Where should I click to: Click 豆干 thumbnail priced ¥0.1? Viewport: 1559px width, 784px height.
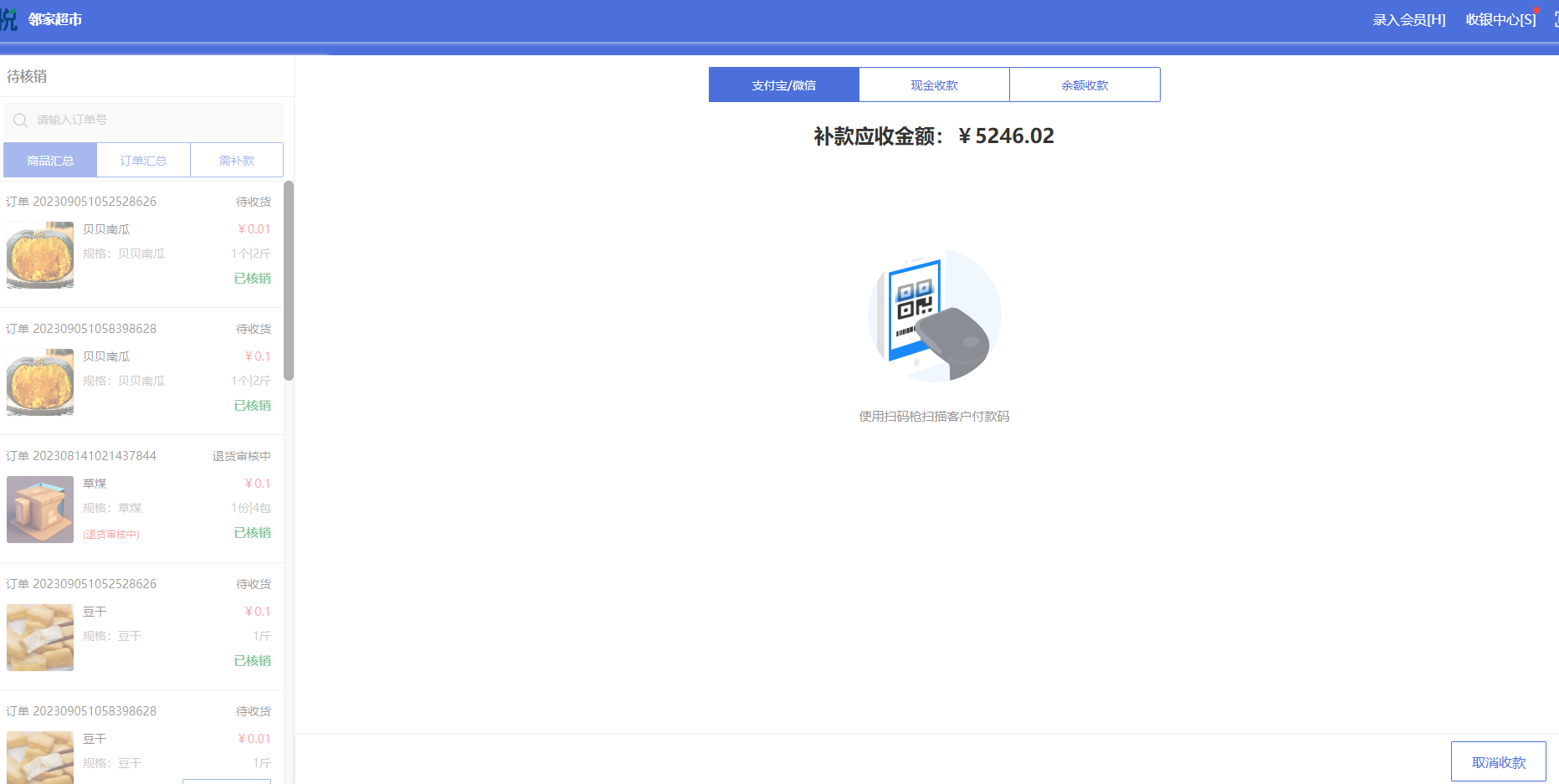(40, 638)
